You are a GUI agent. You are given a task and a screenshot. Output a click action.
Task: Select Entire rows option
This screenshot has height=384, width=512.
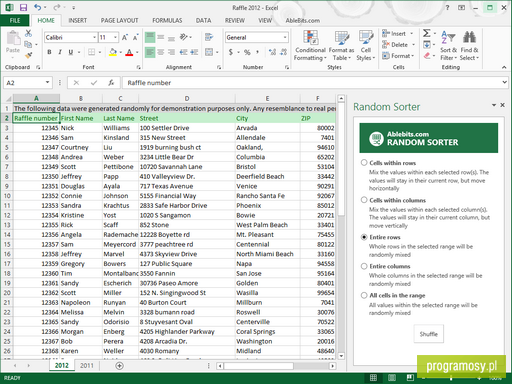364,237
